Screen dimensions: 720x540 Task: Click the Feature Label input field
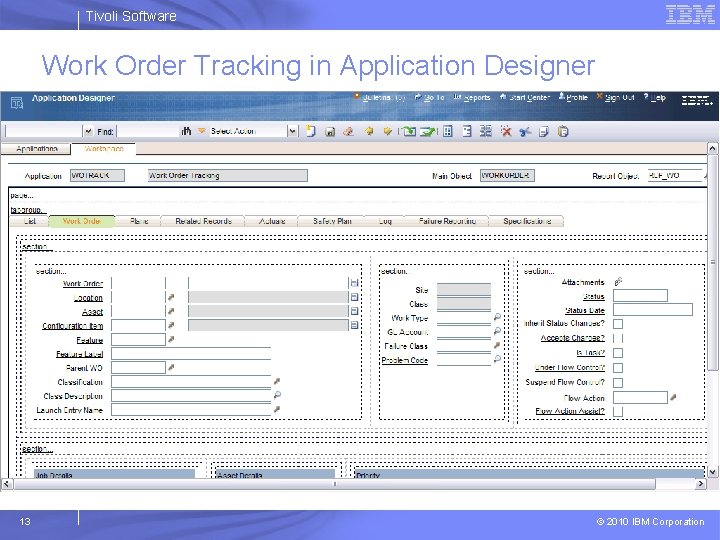pos(191,353)
